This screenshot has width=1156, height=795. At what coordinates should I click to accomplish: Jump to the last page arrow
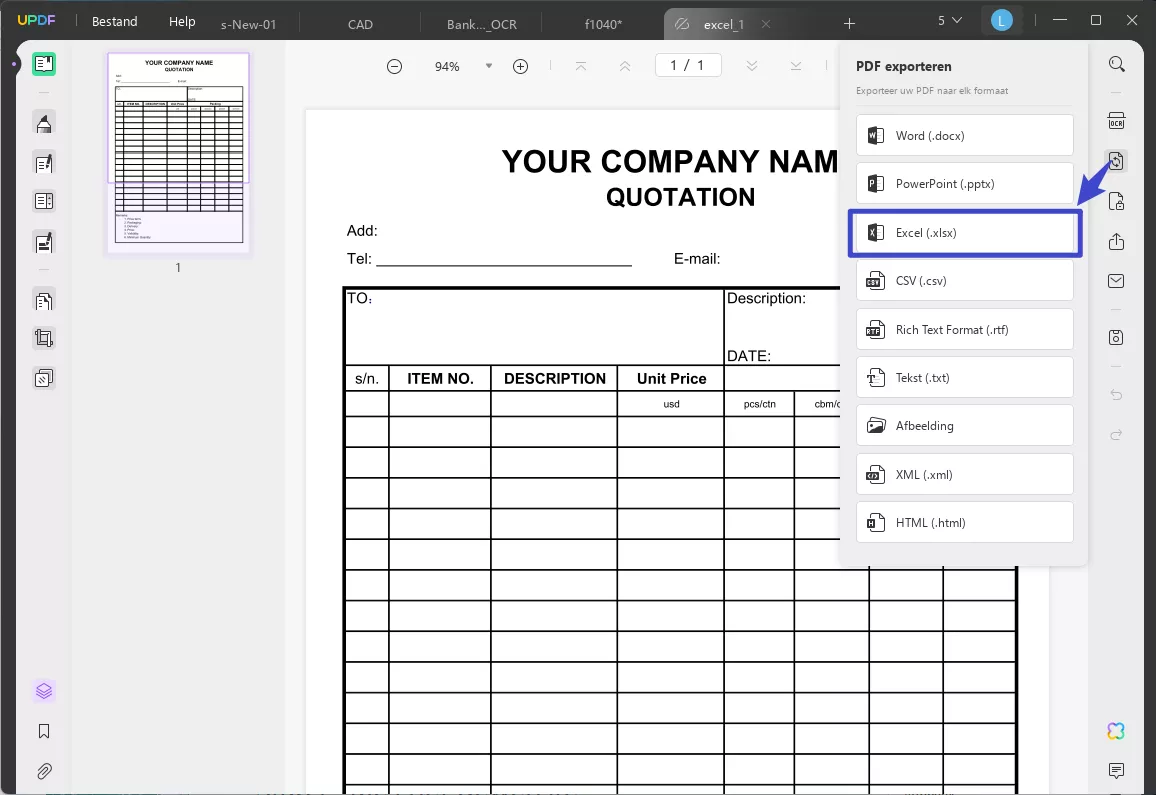(x=795, y=66)
